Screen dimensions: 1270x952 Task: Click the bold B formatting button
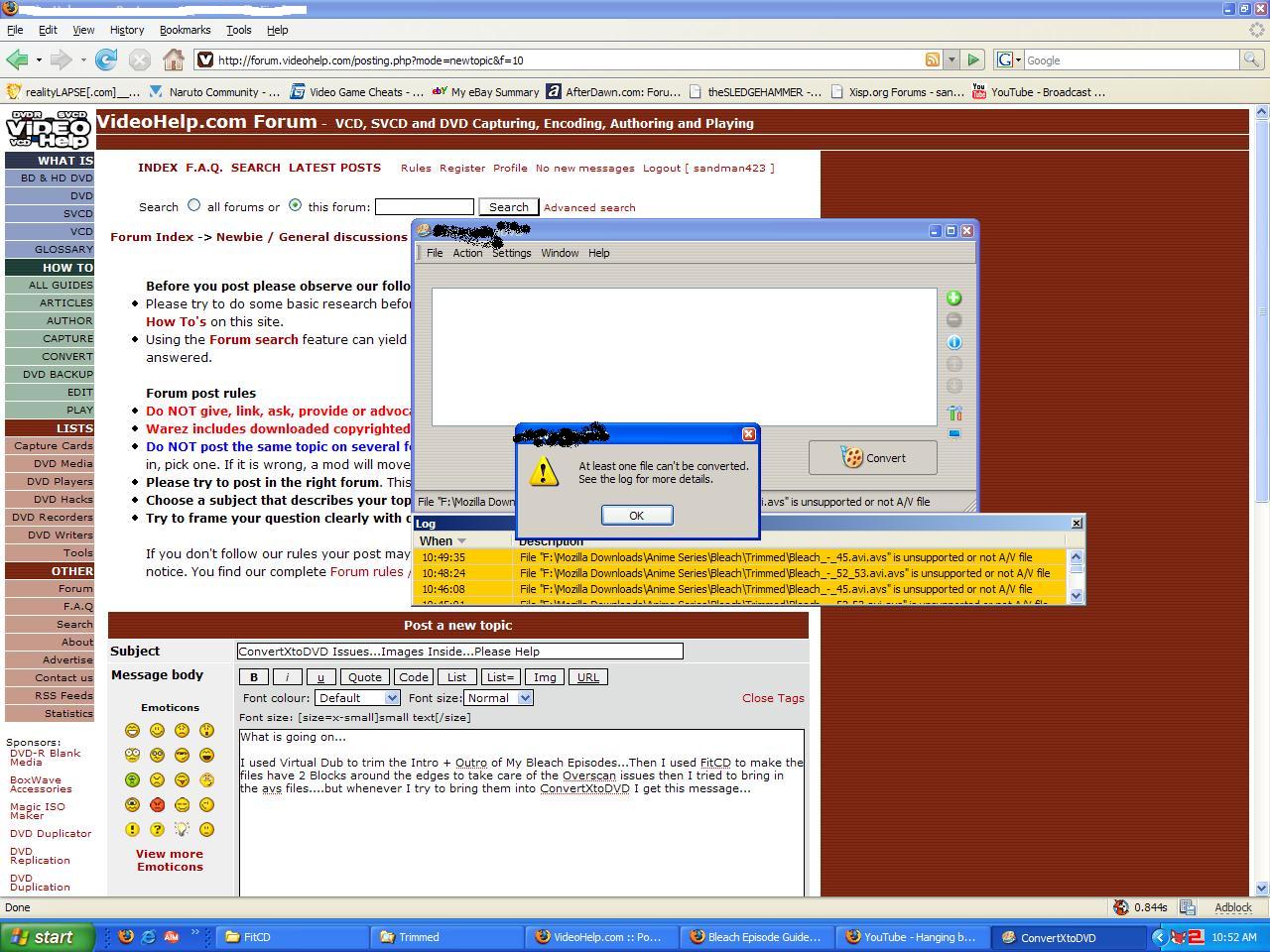(253, 677)
